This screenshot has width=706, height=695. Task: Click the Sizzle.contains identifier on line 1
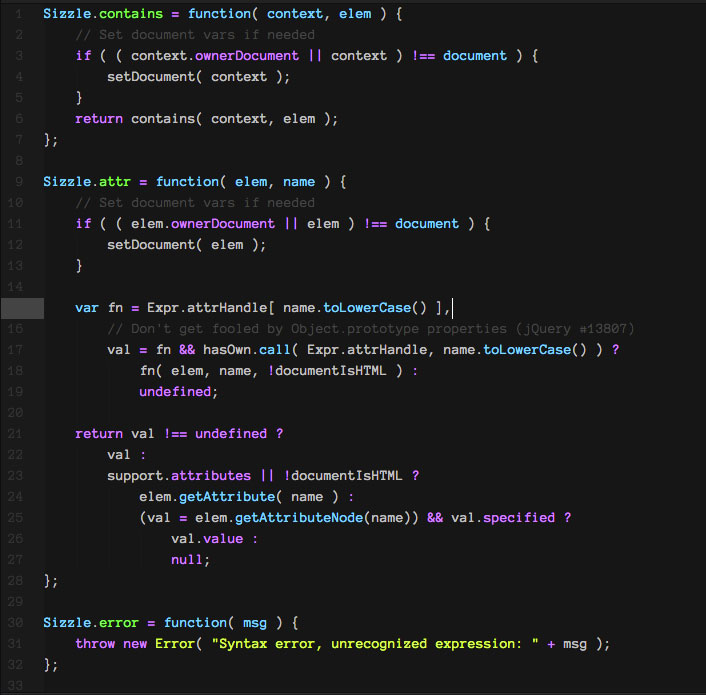click(103, 14)
